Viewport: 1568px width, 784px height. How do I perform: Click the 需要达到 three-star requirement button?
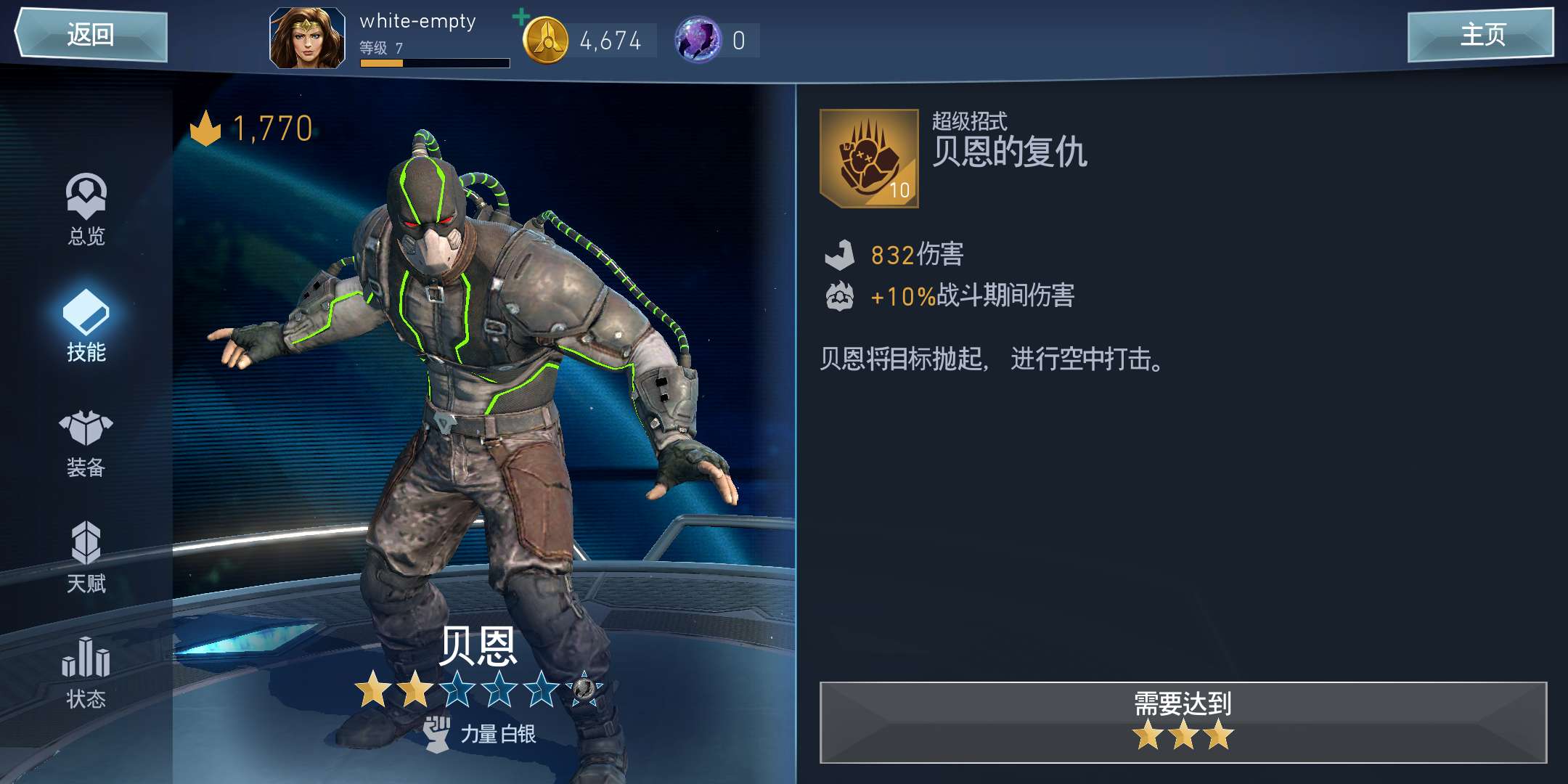[1183, 722]
